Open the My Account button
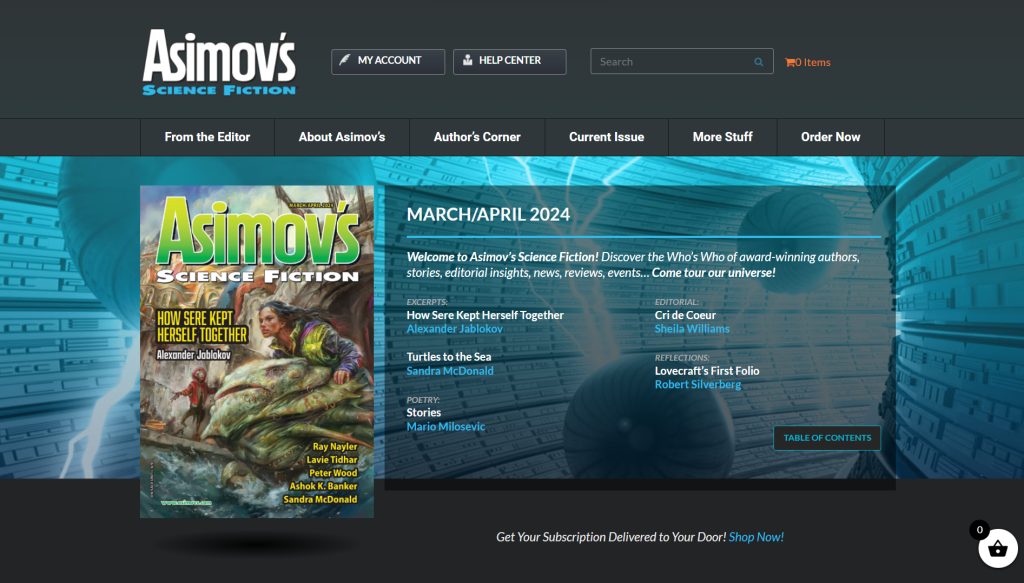Image resolution: width=1024 pixels, height=583 pixels. pyautogui.click(x=388, y=61)
